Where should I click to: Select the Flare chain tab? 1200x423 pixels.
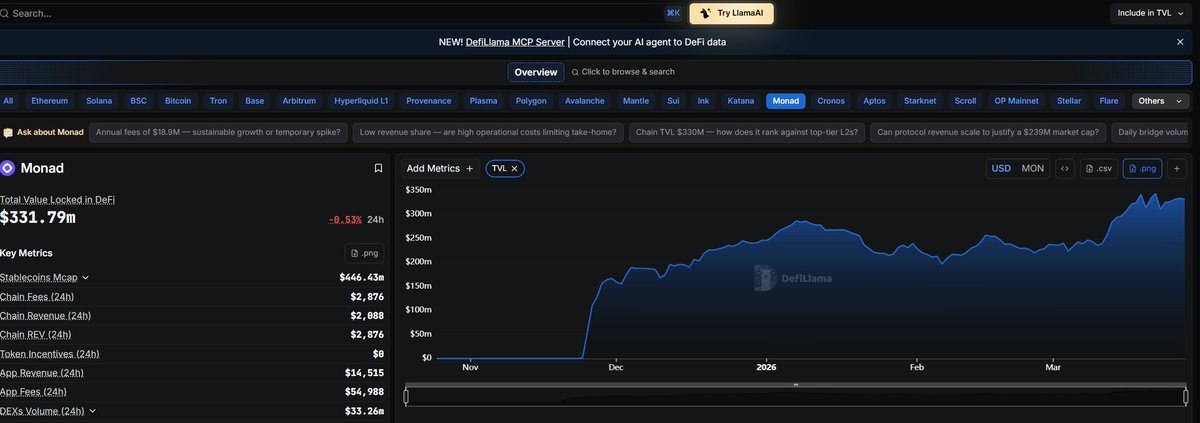click(x=1109, y=101)
